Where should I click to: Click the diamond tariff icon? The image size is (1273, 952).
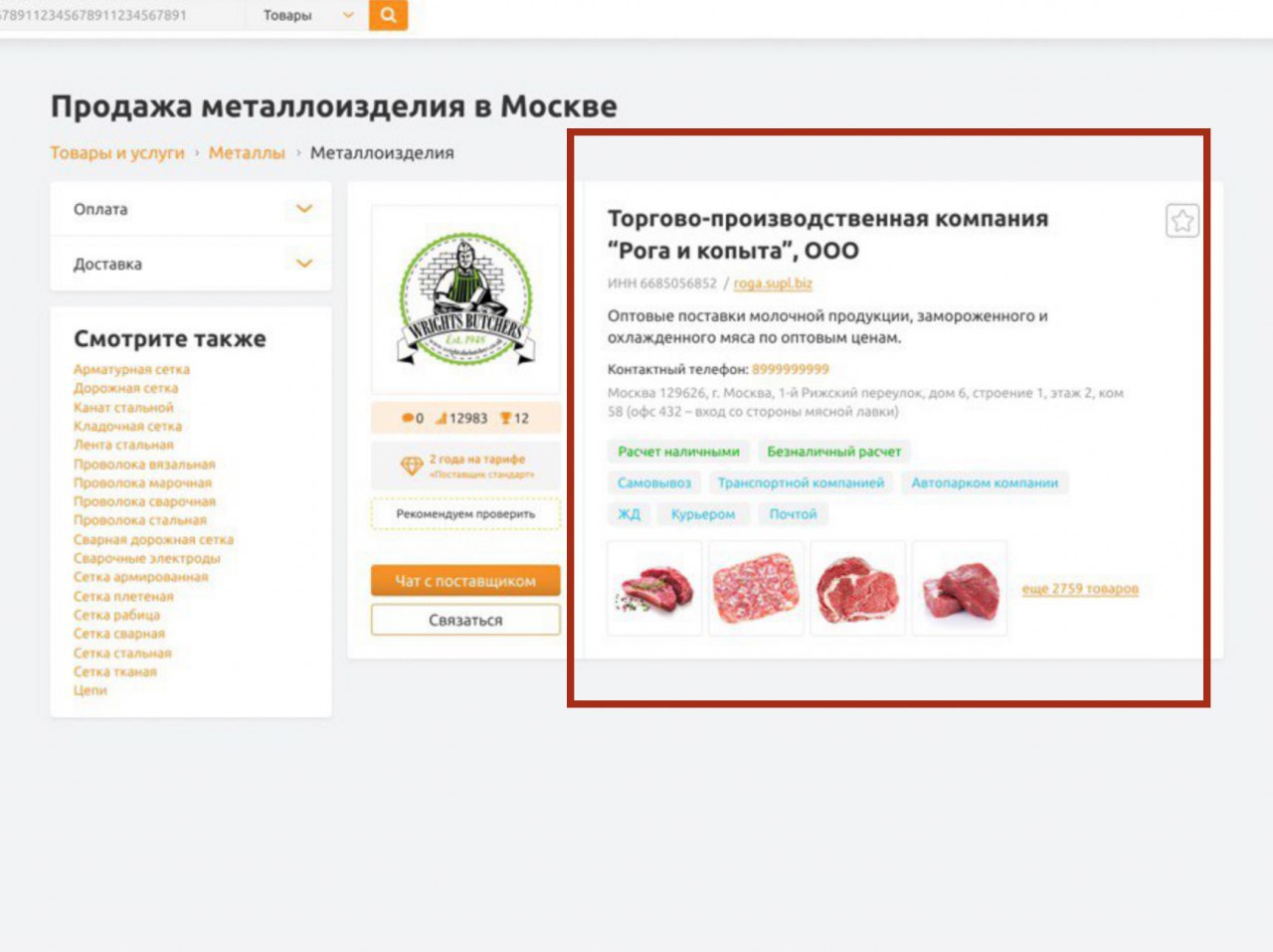point(412,466)
